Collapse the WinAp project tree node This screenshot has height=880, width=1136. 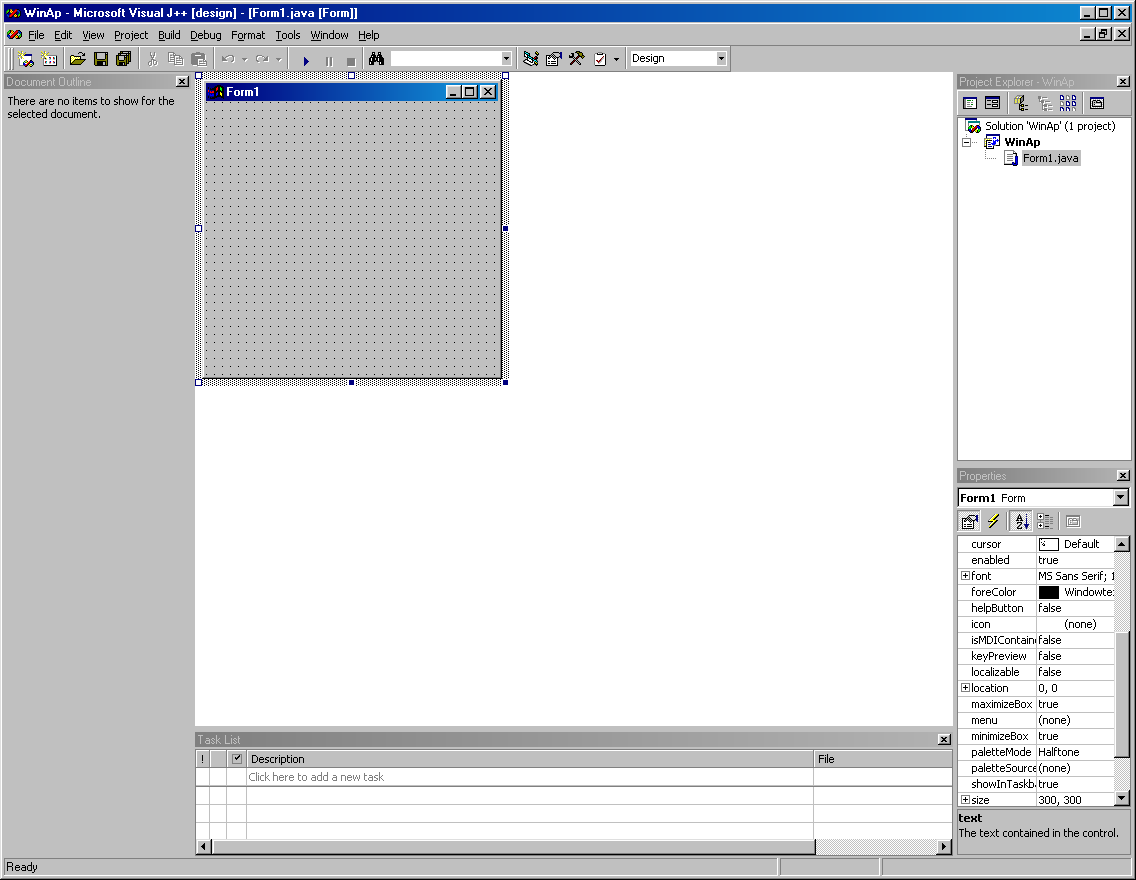[x=966, y=142]
